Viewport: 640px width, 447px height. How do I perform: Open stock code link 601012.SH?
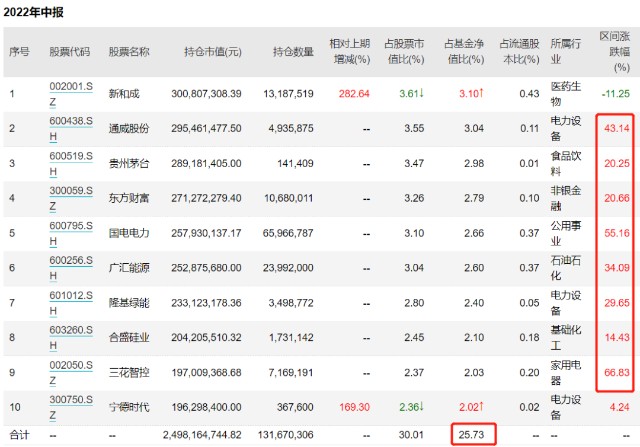(71, 303)
